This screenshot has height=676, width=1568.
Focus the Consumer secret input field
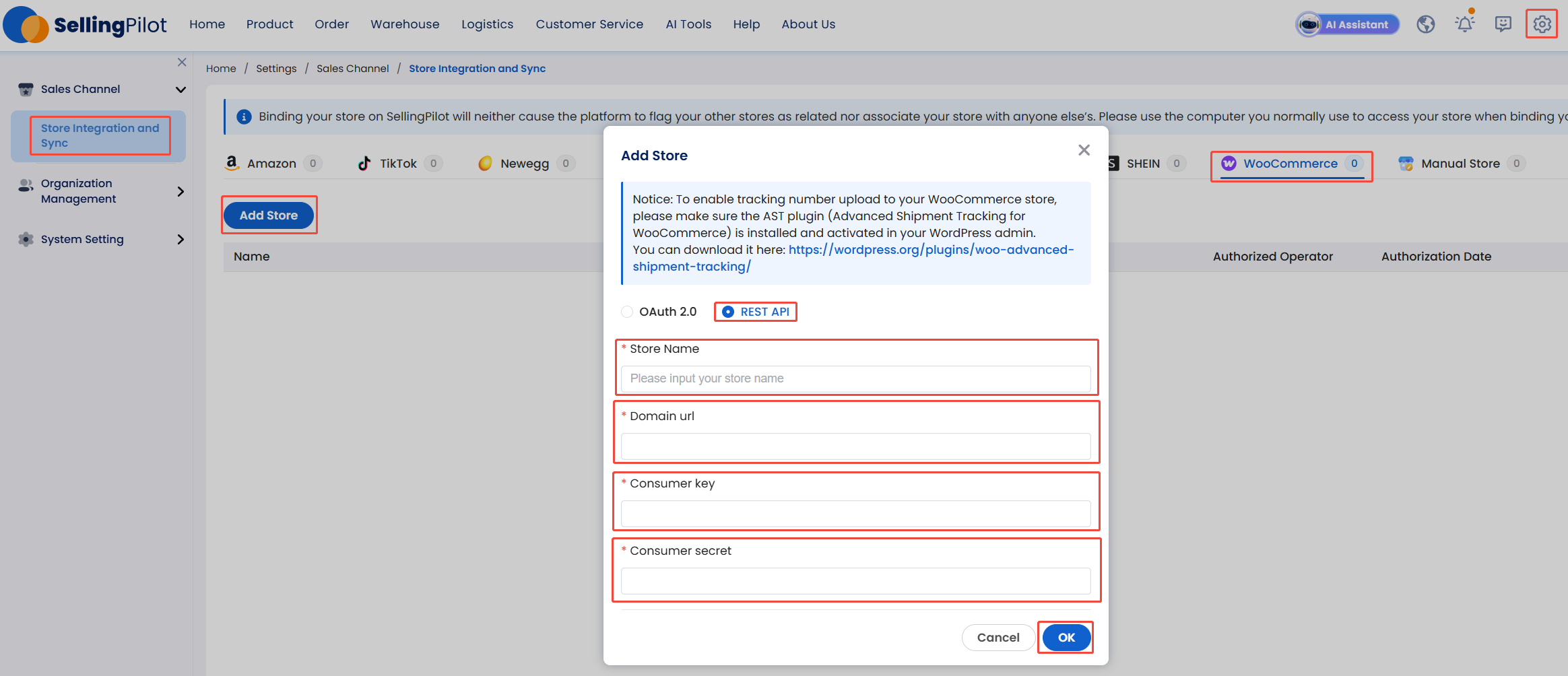point(855,580)
